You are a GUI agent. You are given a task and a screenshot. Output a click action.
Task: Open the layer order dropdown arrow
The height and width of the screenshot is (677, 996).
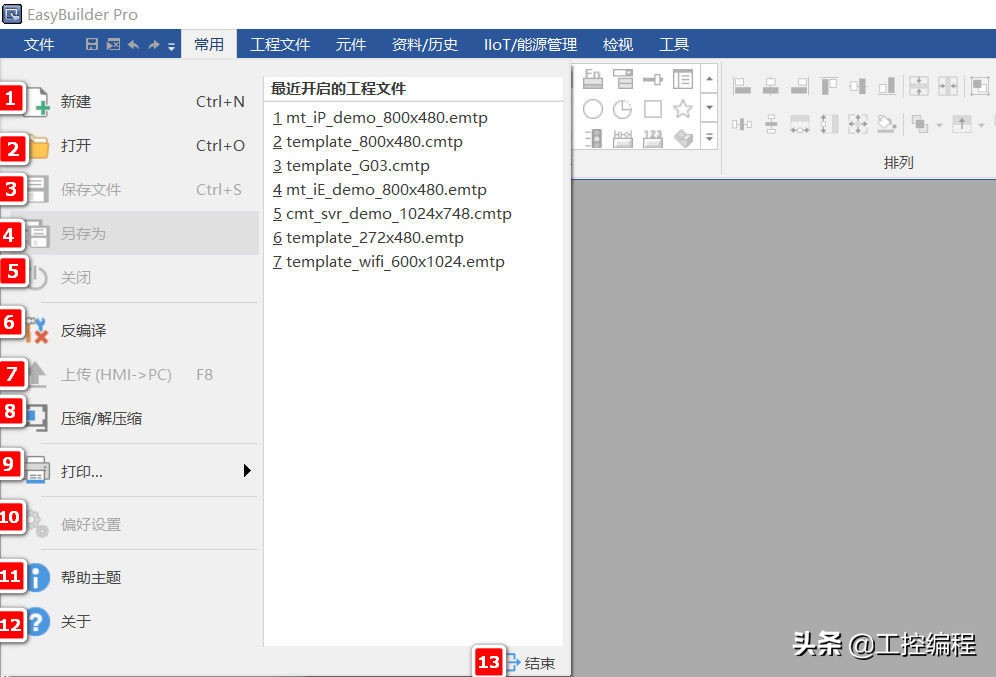click(939, 125)
